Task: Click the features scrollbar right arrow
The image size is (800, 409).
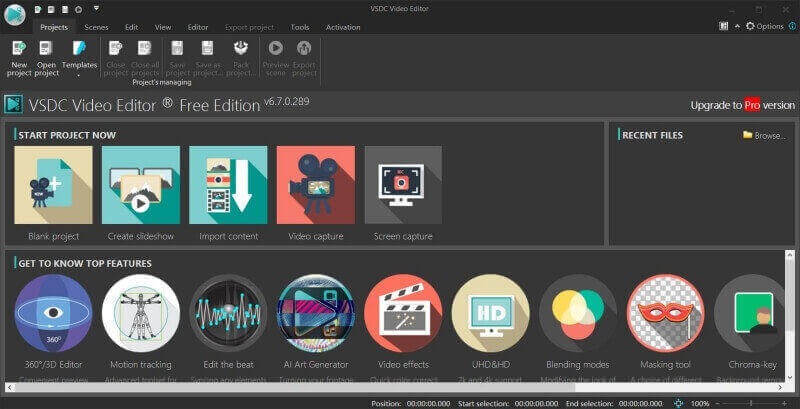Action: click(780, 388)
